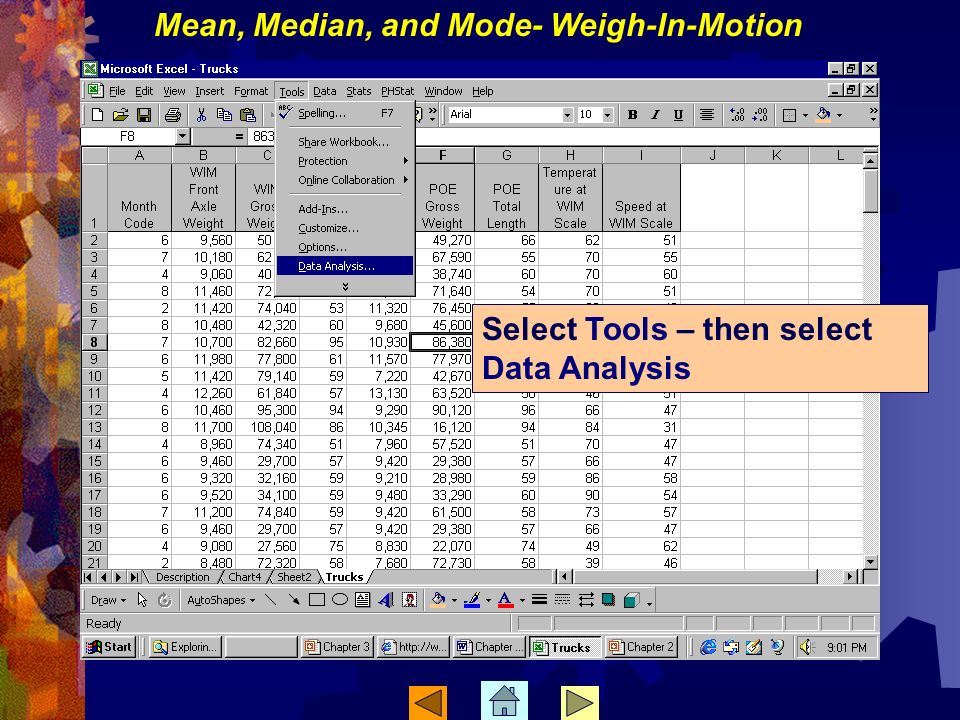Click Internet Explorer quick launch icon
Screen dimensions: 960x720
point(708,647)
